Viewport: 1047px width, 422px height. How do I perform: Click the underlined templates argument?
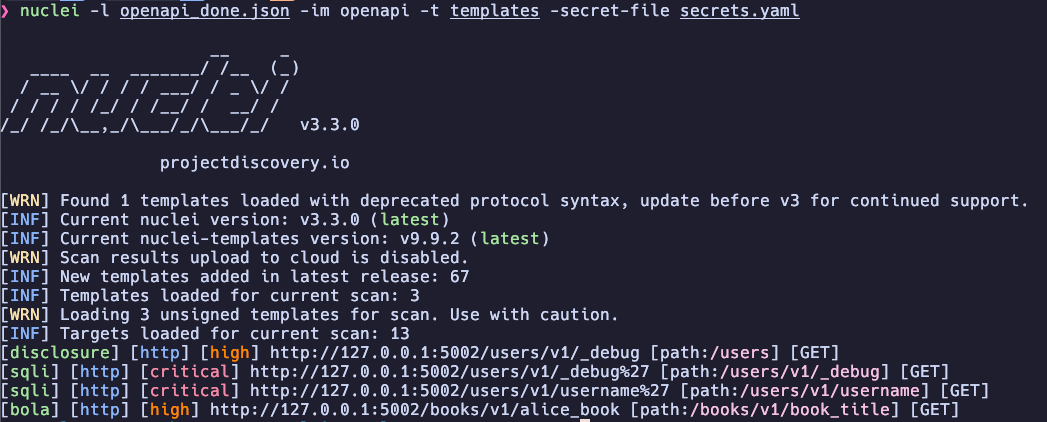[x=495, y=12]
